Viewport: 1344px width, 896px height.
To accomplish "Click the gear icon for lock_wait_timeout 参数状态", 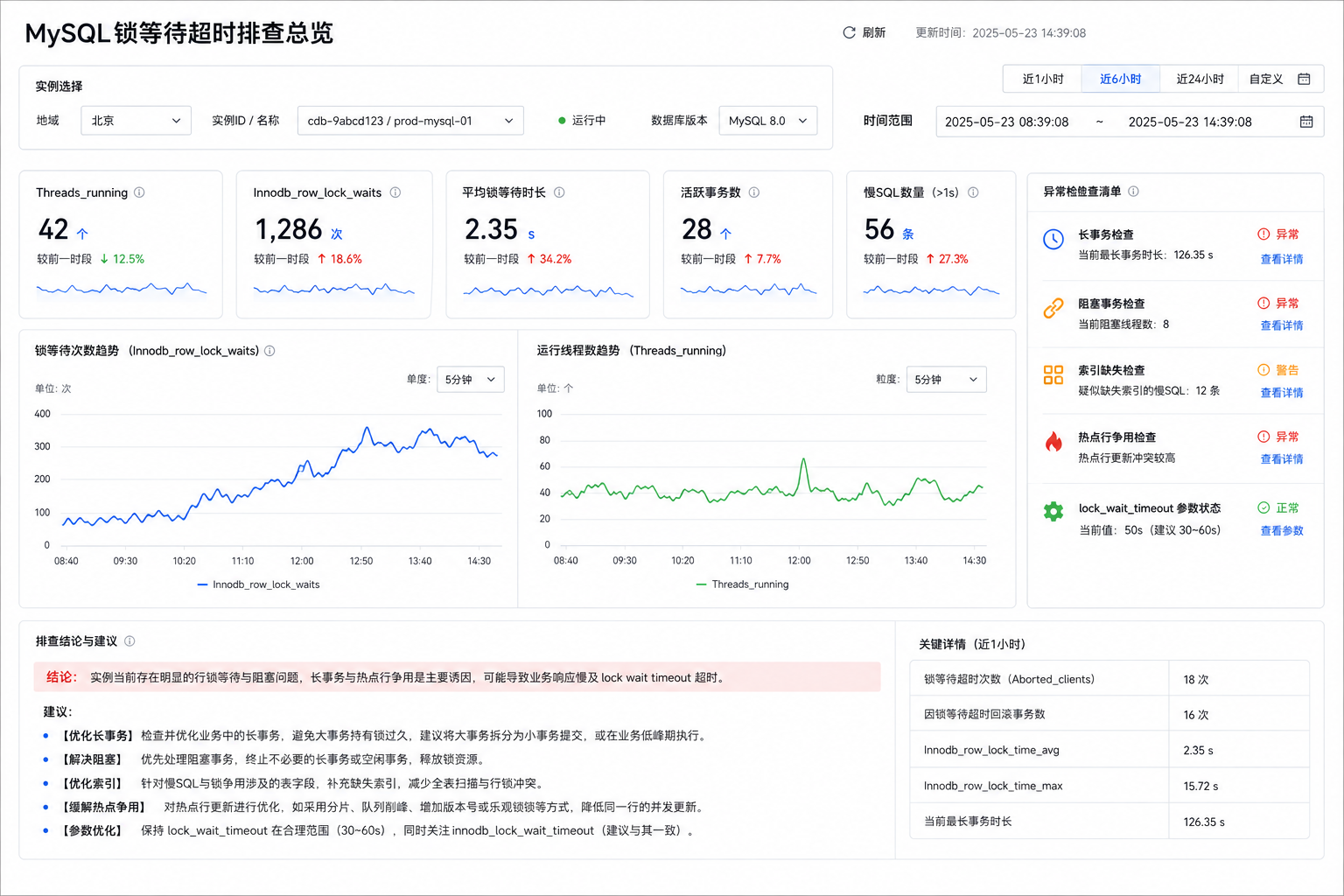I will point(1053,512).
